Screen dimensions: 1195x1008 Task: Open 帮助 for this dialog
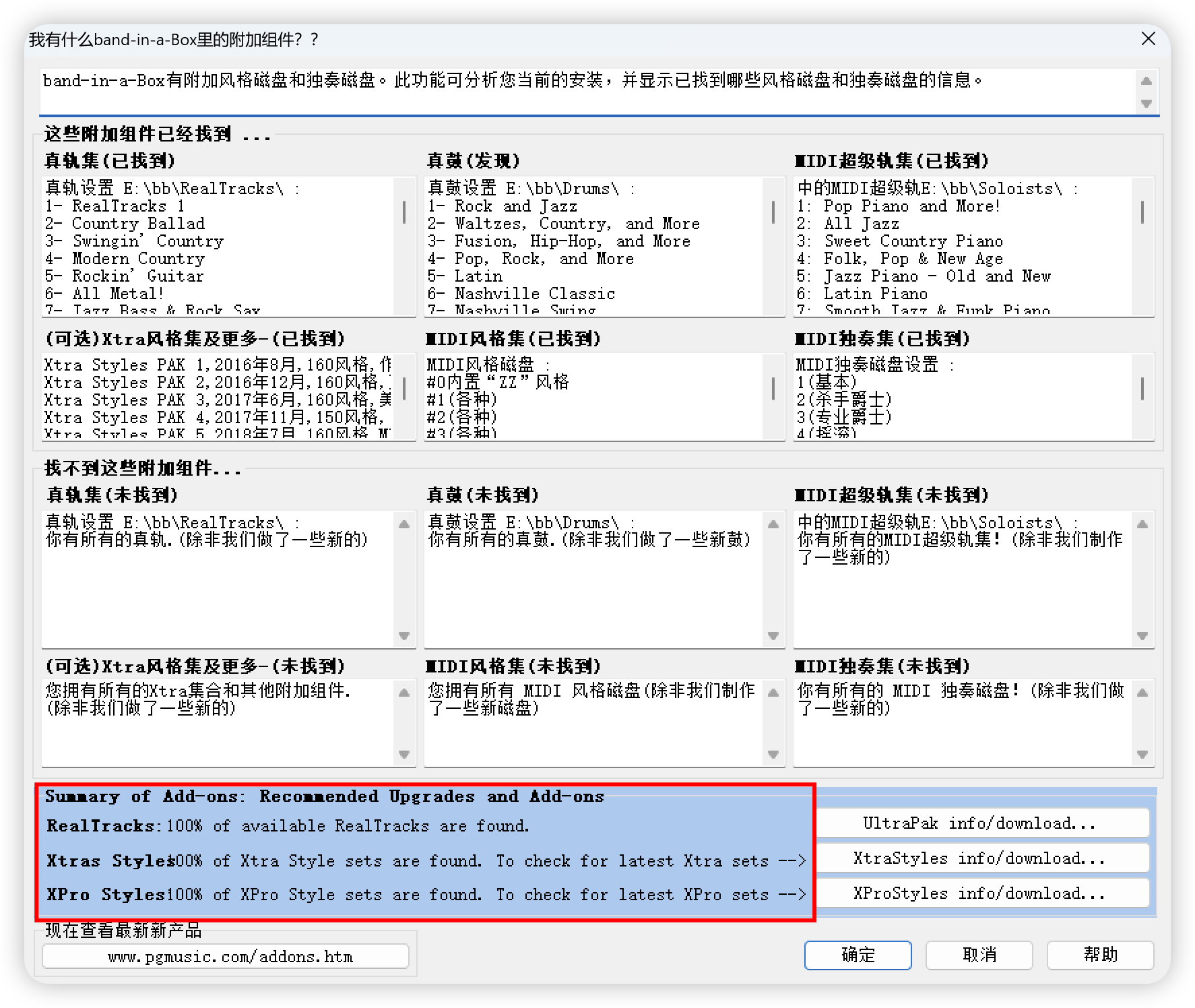(1100, 955)
